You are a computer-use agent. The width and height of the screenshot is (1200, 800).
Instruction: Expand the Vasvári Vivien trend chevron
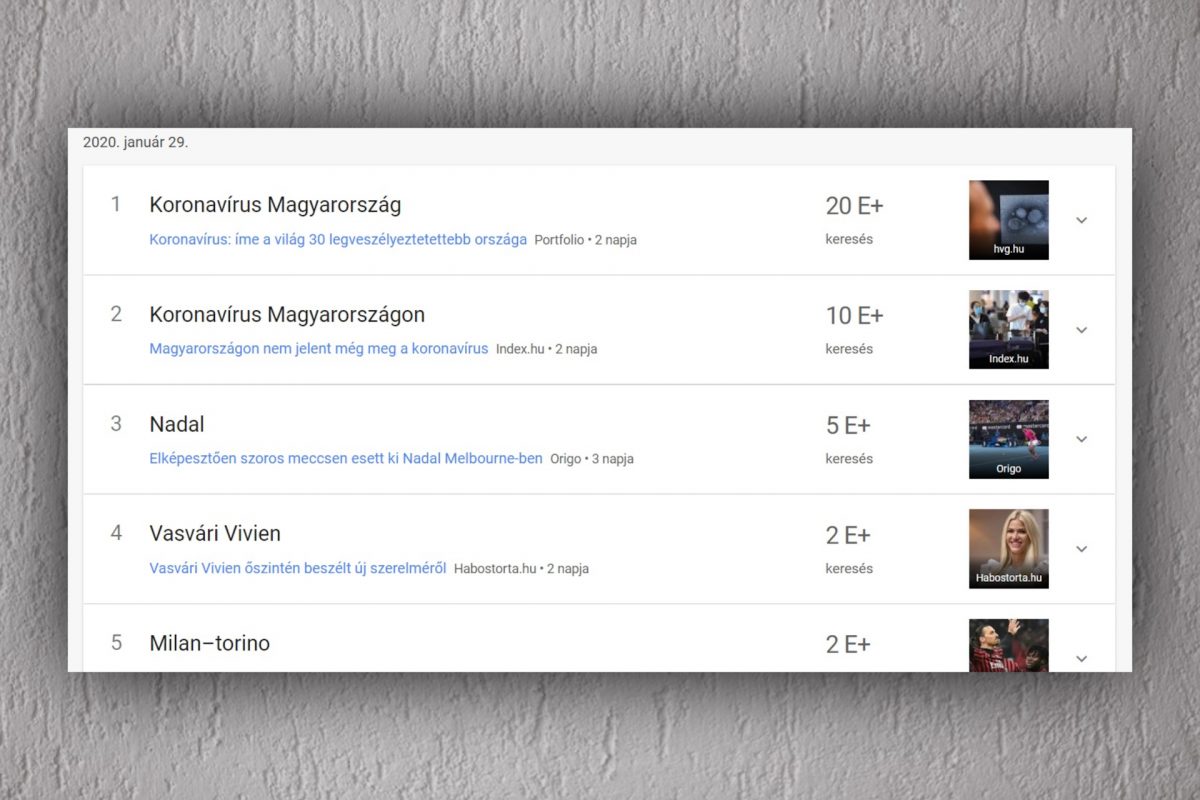(x=1080, y=549)
